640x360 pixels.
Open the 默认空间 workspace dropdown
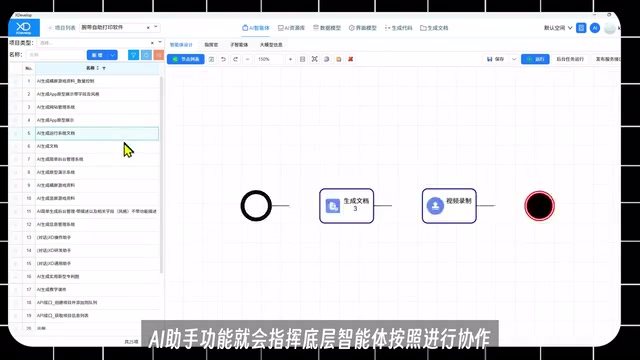(558, 28)
